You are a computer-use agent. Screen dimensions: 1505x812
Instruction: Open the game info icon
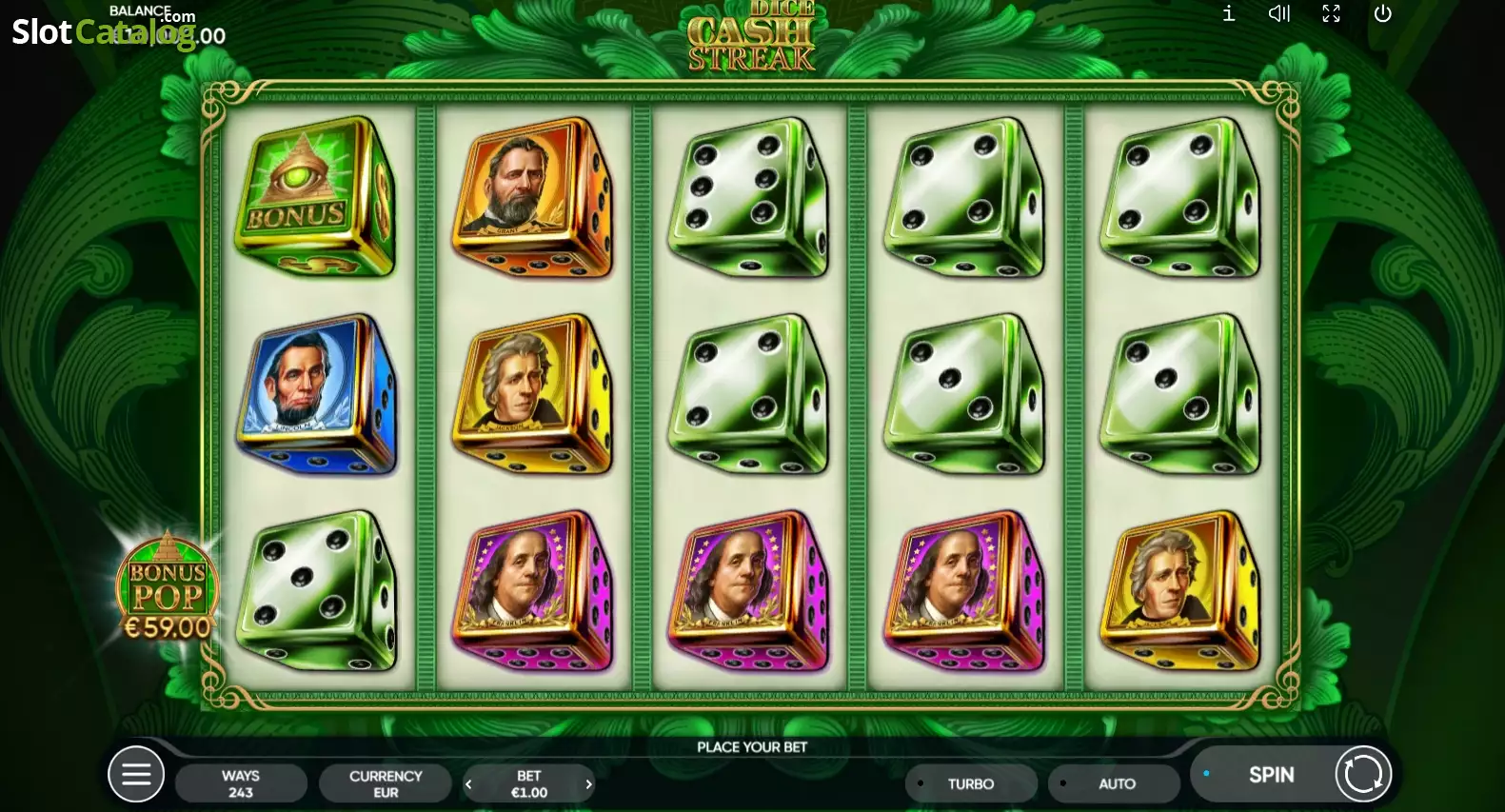[x=1229, y=13]
